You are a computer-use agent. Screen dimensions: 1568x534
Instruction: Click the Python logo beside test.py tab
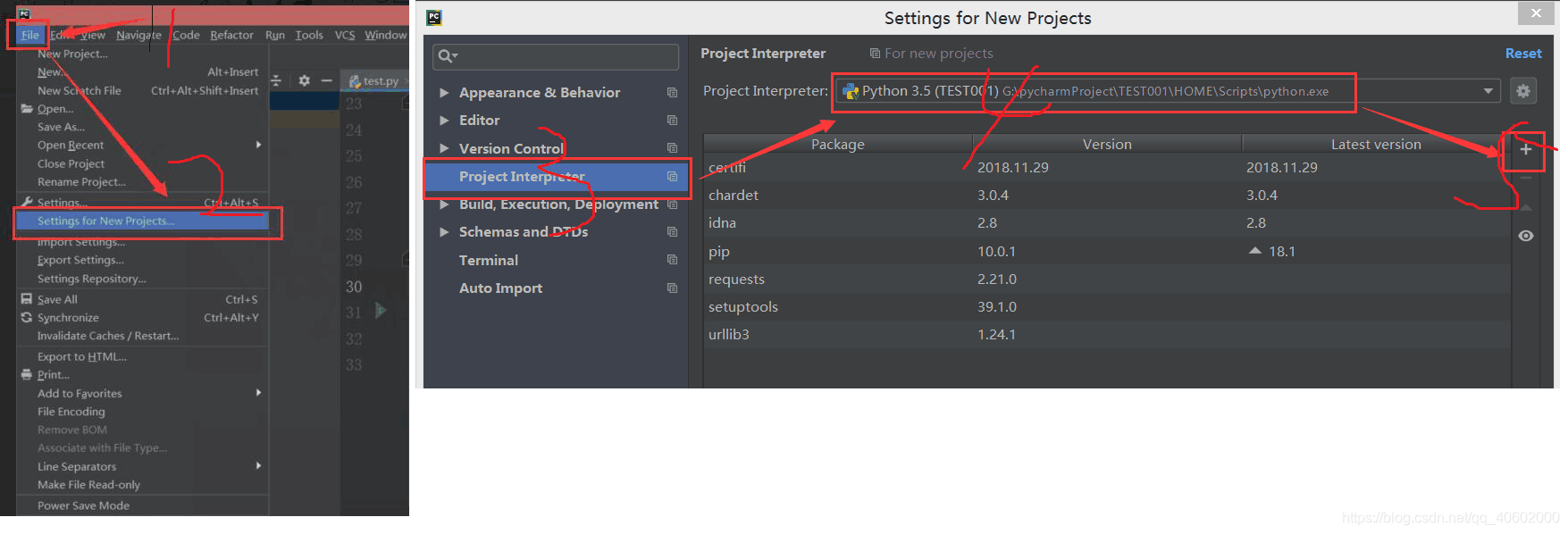click(356, 80)
